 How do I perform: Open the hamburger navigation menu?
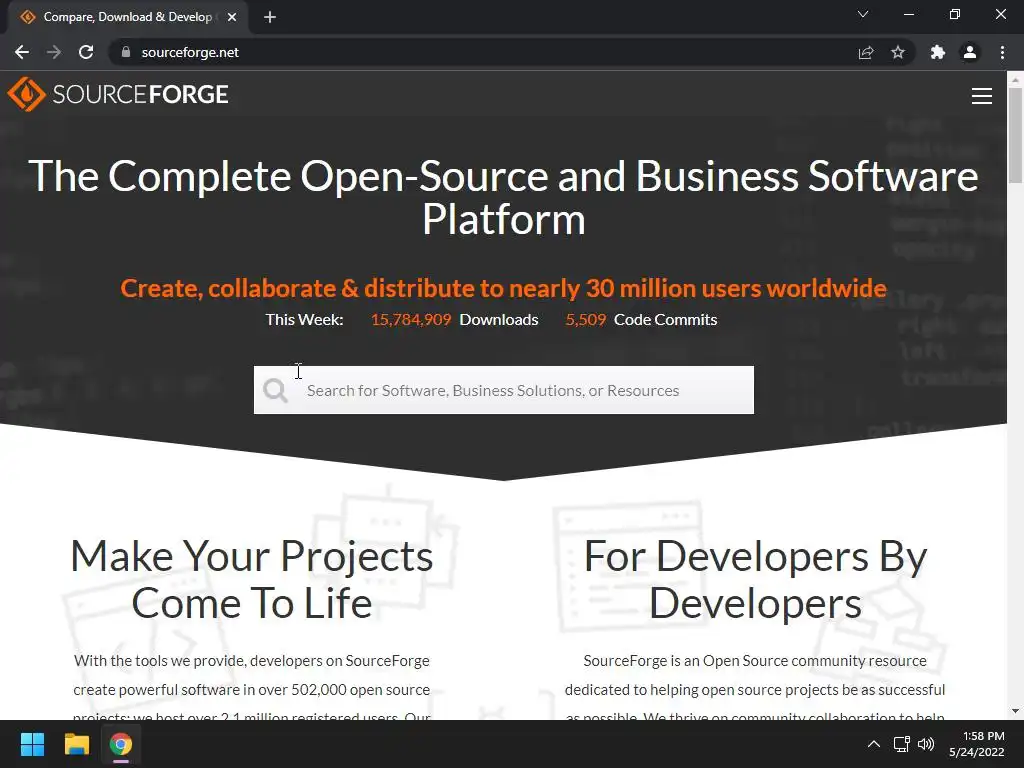pyautogui.click(x=982, y=96)
